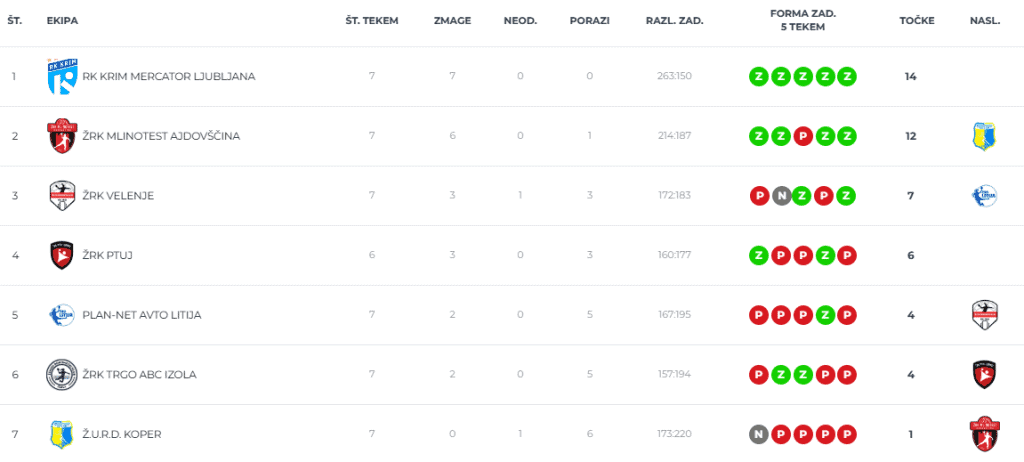Viewport: 1024px width, 462px height.
Task: Click the gray N badge in Velenje's form
Action: tap(780, 195)
